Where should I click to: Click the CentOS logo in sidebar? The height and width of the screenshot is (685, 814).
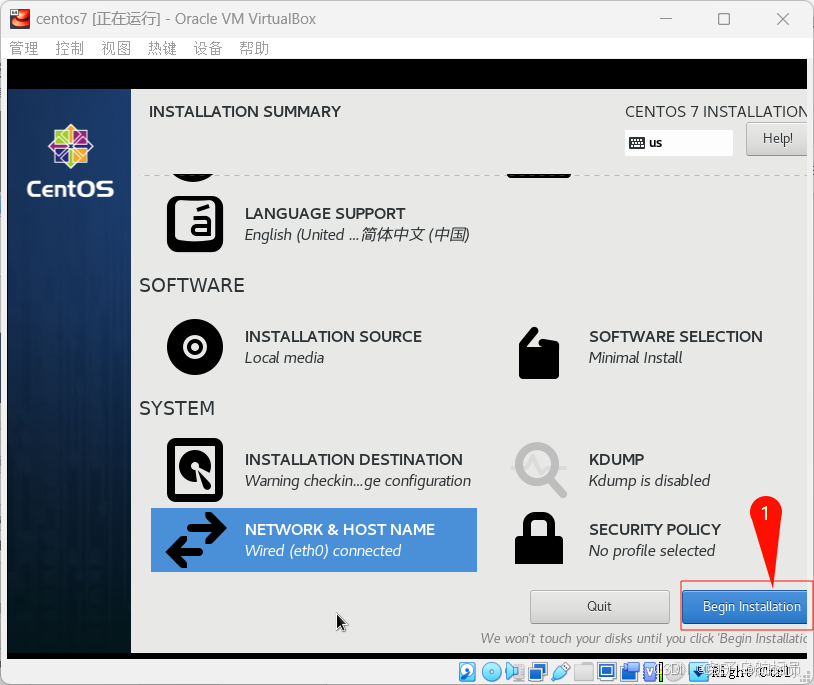point(70,161)
